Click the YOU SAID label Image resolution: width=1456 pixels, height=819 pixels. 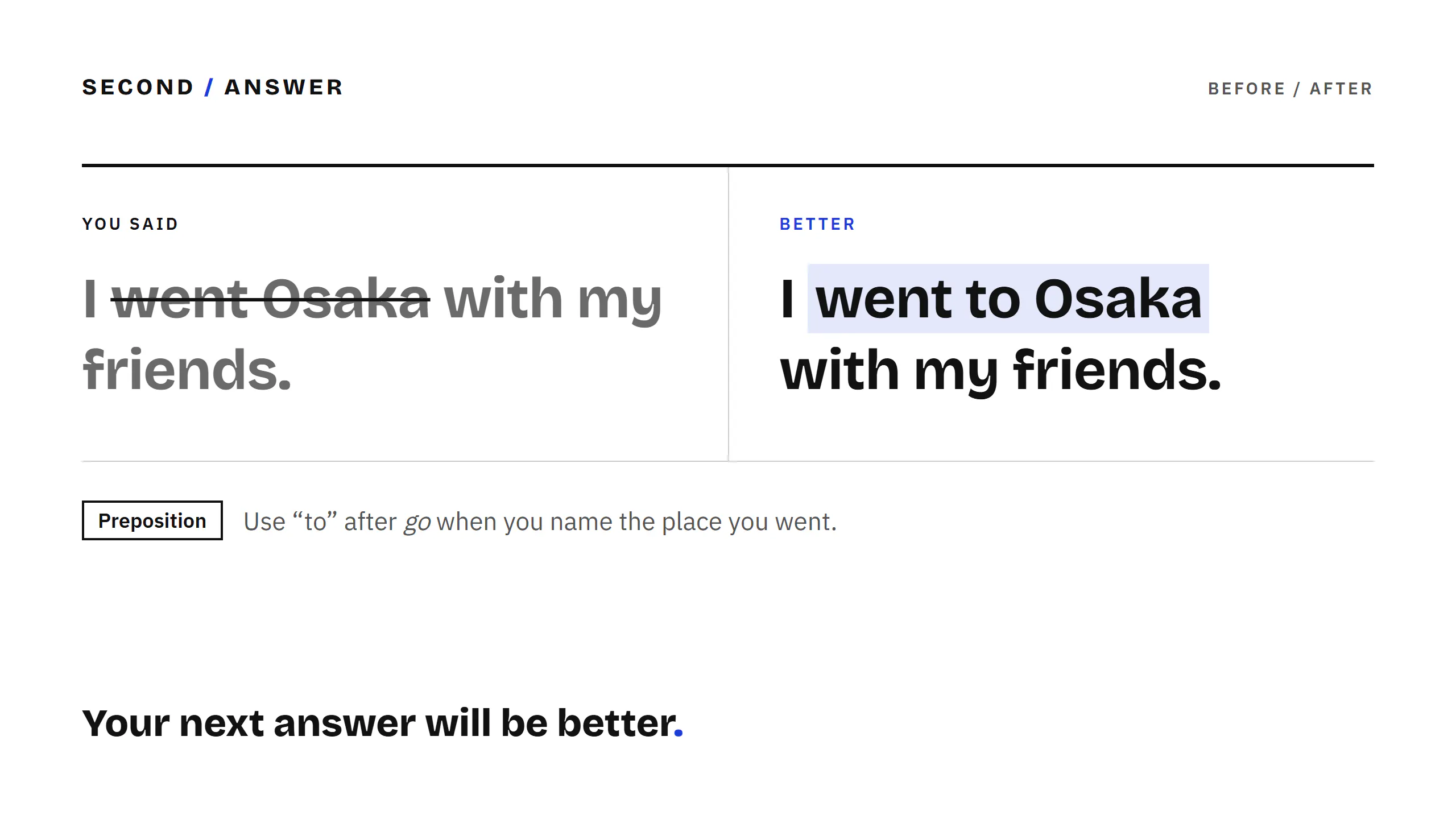(131, 224)
